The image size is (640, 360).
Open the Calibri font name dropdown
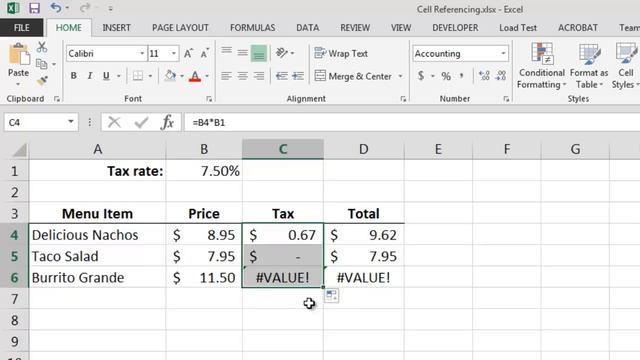pos(142,53)
